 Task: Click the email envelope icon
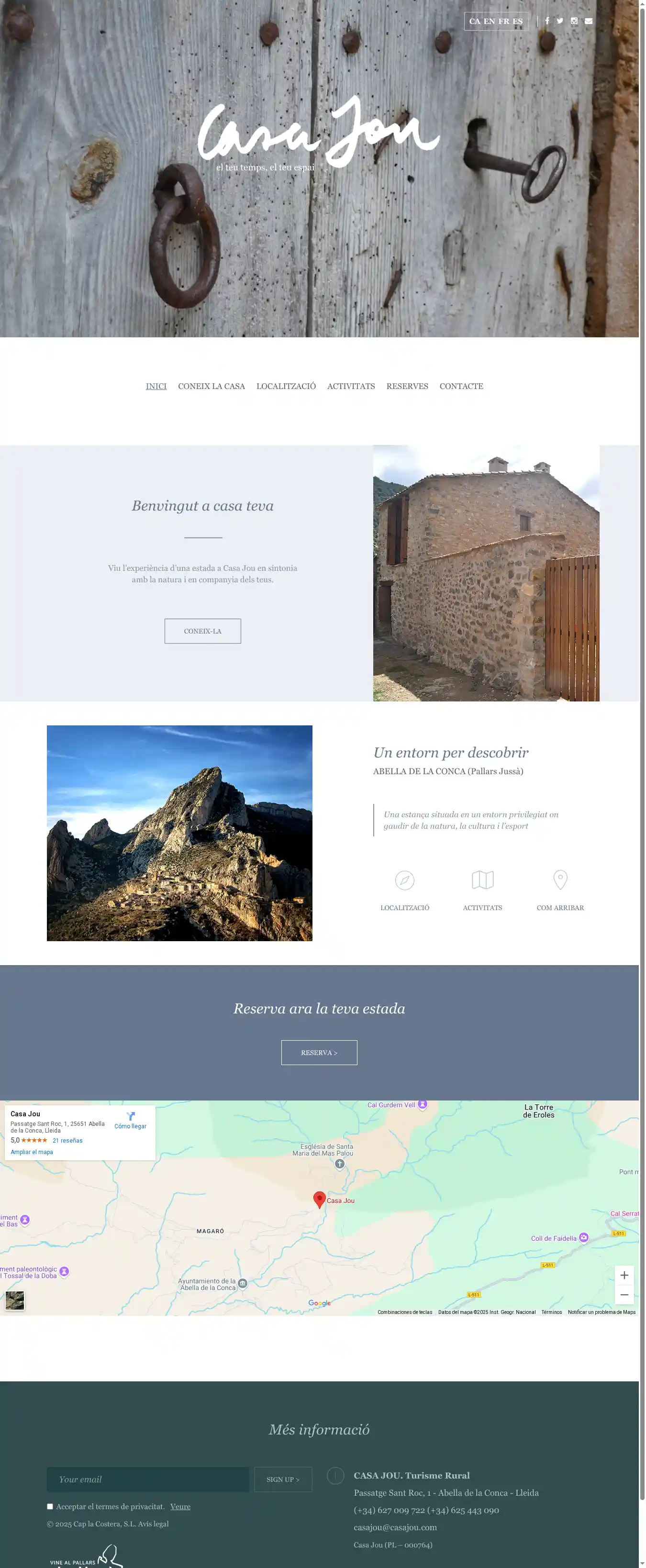click(x=588, y=21)
